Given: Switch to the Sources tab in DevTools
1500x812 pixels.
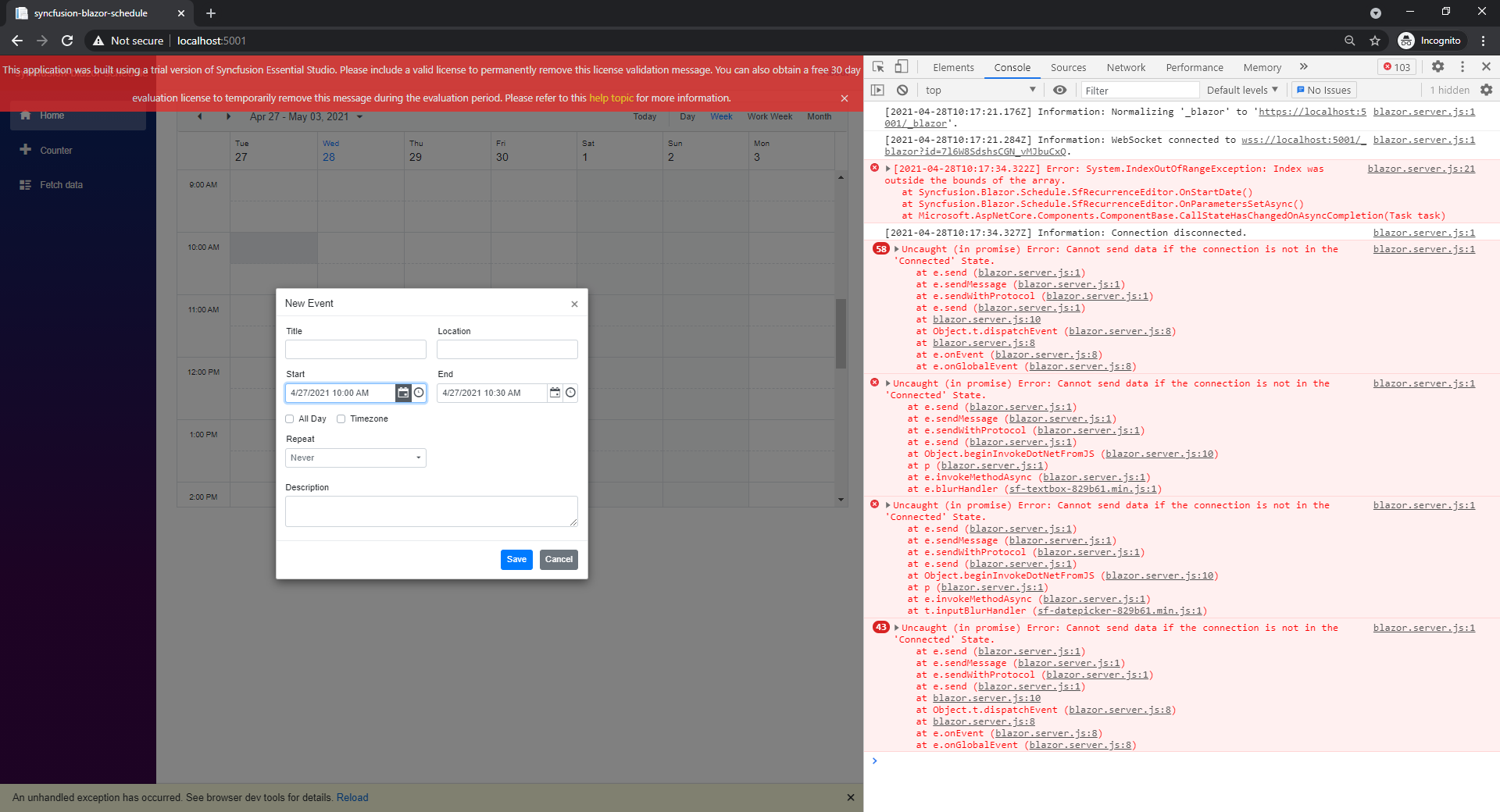Looking at the screenshot, I should (x=1068, y=68).
